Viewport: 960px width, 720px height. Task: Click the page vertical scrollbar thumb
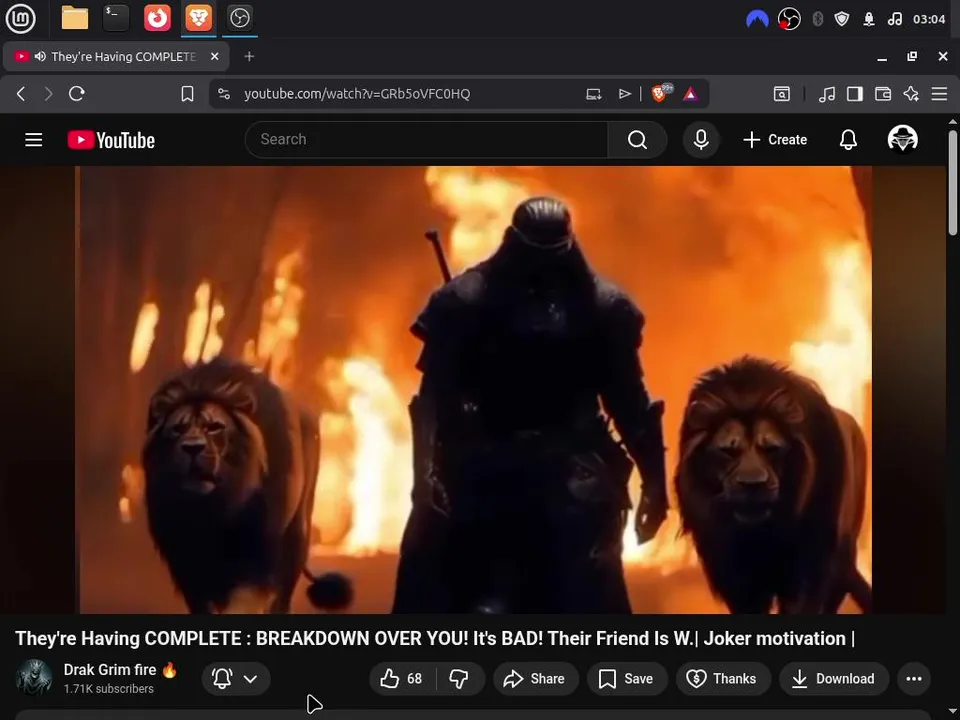[x=953, y=182]
